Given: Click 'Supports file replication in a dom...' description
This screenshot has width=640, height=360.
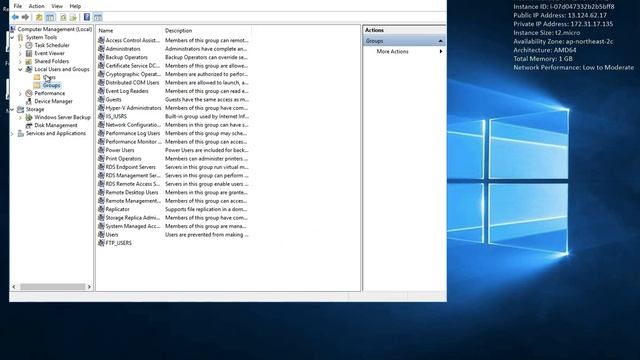Looking at the screenshot, I should [x=206, y=209].
